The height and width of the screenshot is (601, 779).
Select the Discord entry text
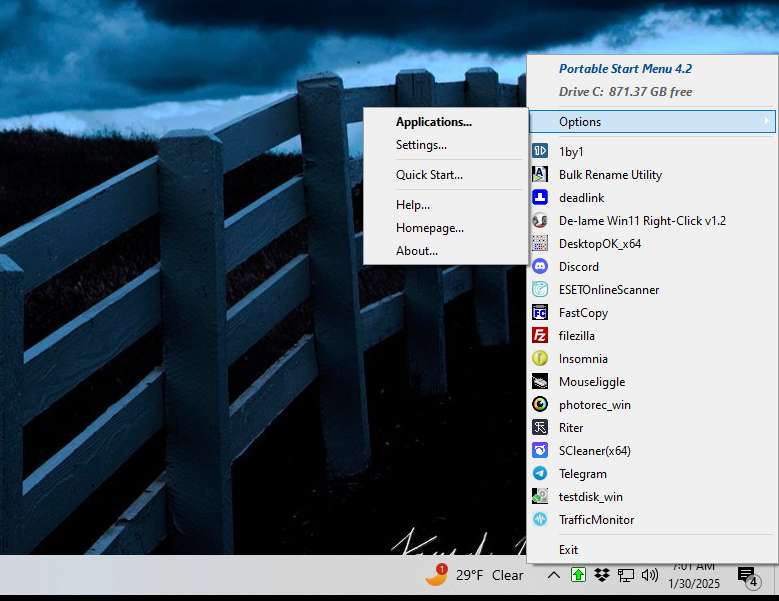[x=579, y=267]
